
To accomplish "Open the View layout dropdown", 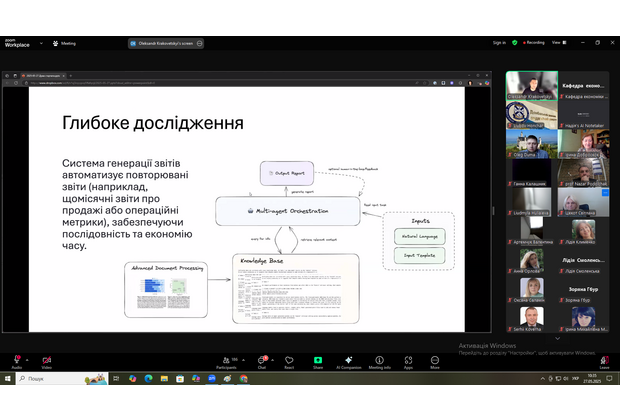I will pyautogui.click(x=560, y=43).
